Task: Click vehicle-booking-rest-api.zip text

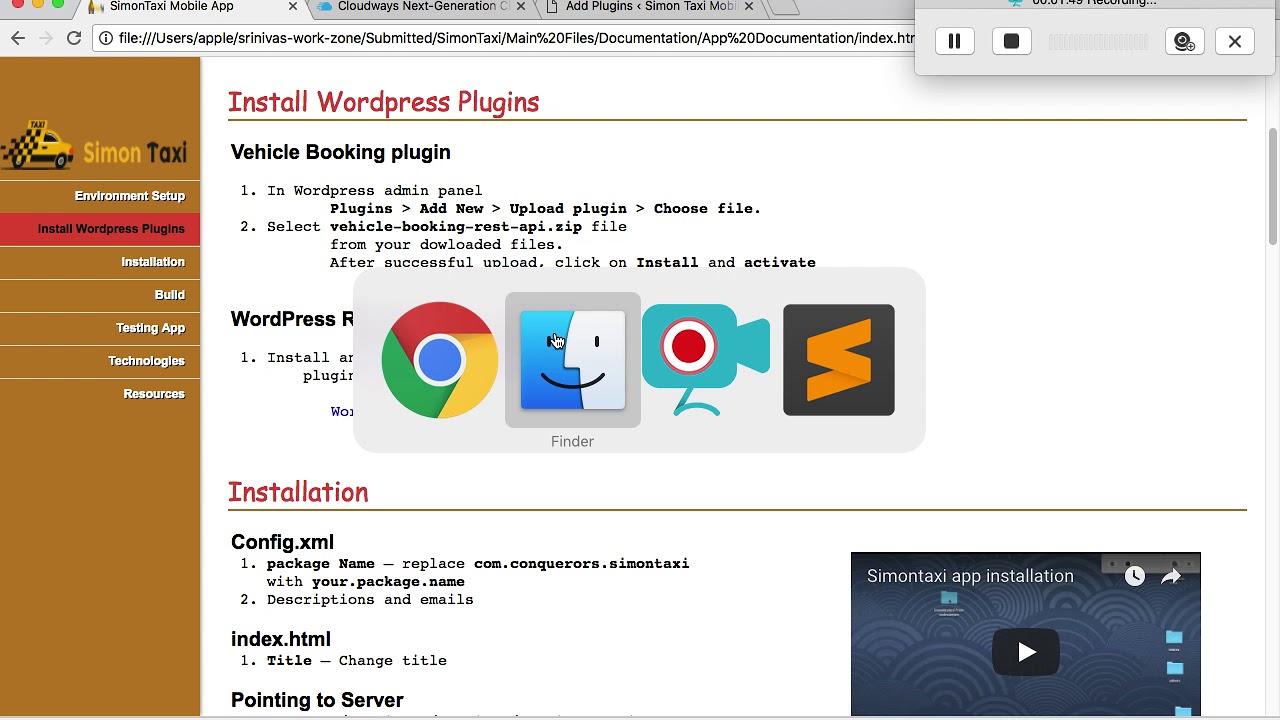Action: (x=456, y=227)
